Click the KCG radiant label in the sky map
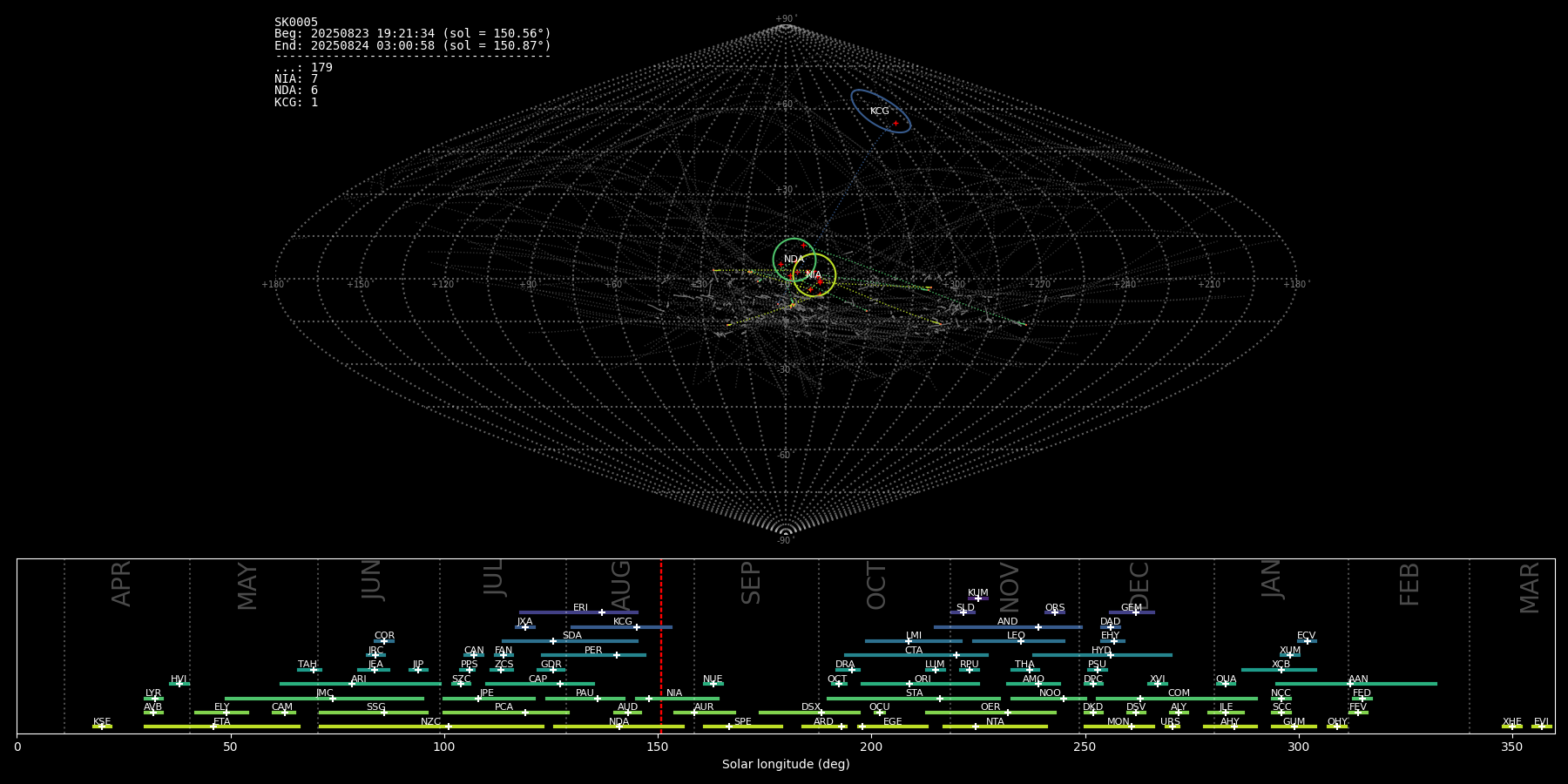The image size is (1568, 784). point(880,112)
